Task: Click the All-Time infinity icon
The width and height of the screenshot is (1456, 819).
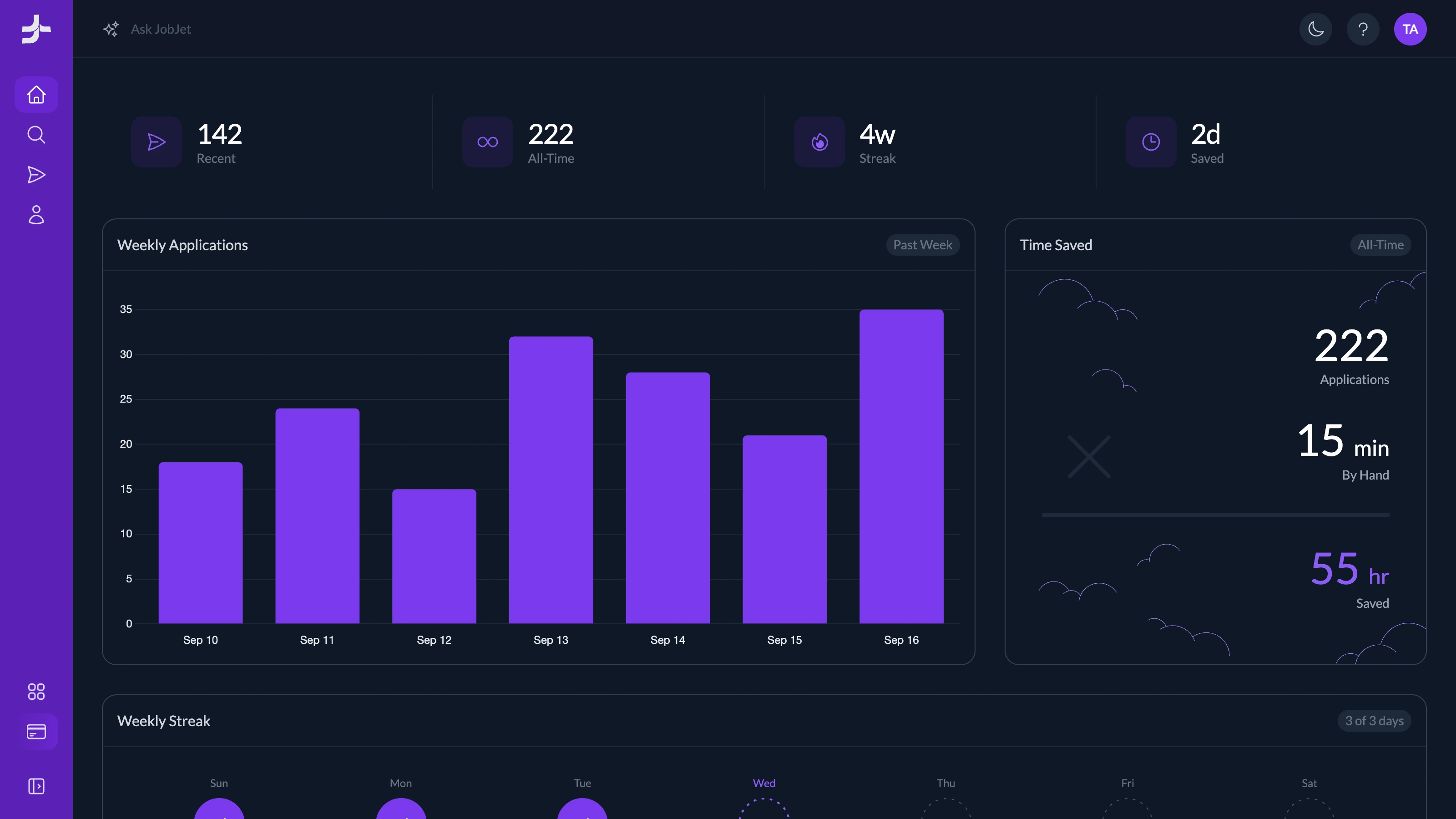Action: tap(488, 142)
